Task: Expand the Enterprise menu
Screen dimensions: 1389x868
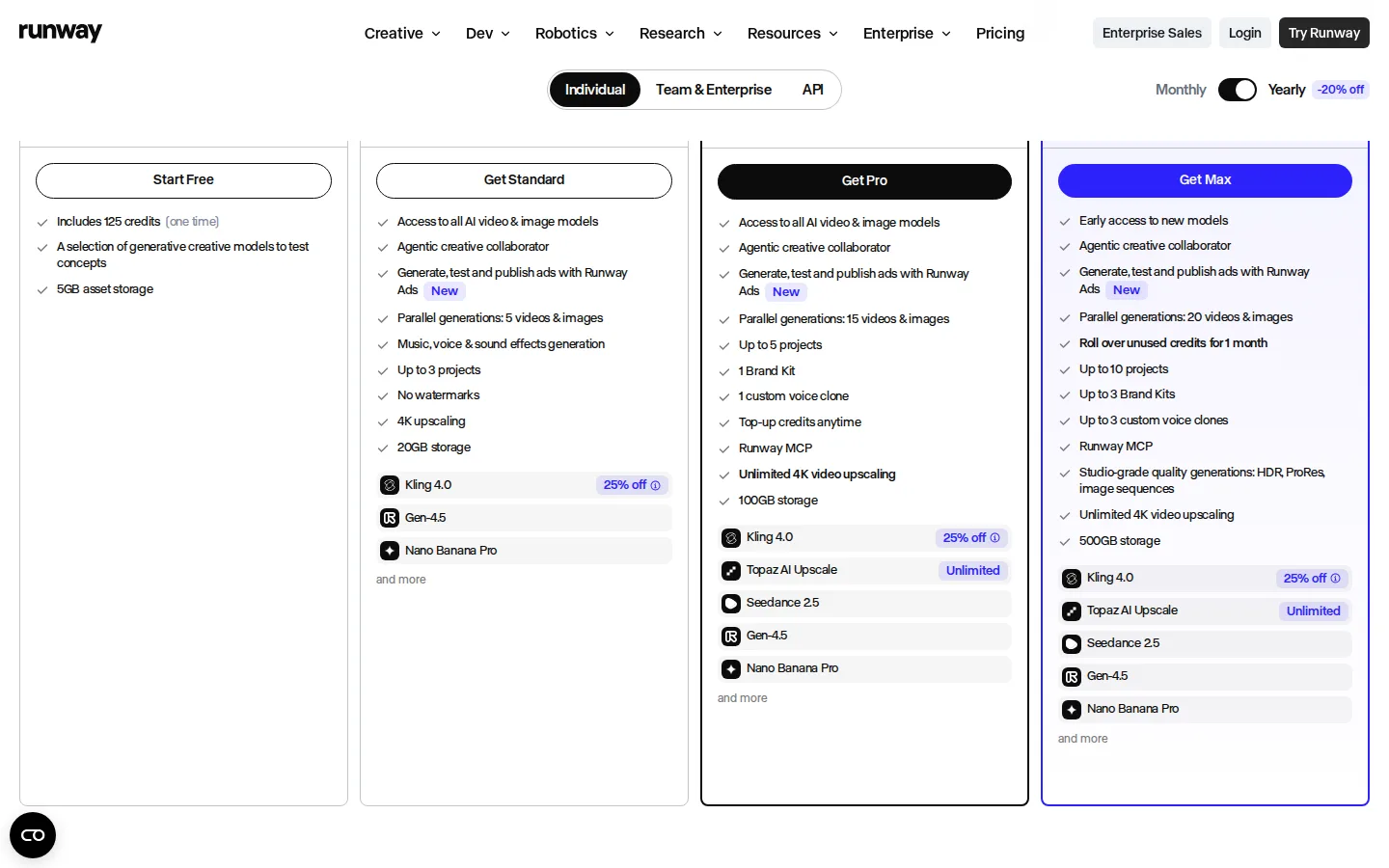Action: click(x=908, y=34)
